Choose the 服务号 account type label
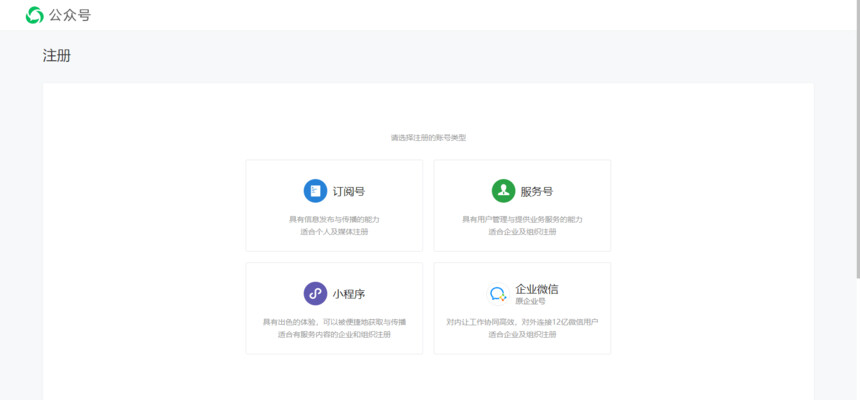The width and height of the screenshot is (860, 400). pos(536,191)
